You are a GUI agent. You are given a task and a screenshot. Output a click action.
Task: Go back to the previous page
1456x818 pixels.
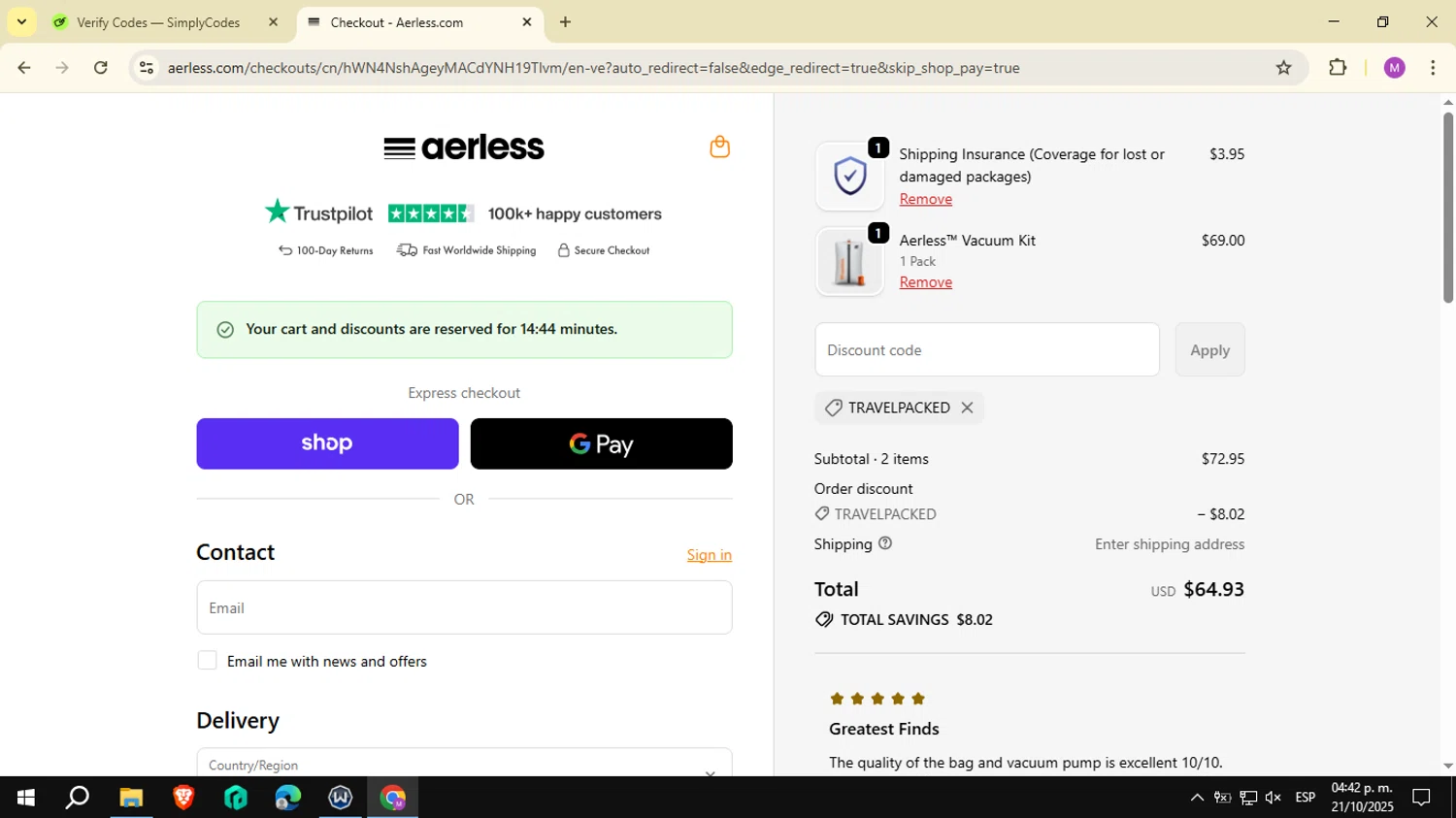tap(23, 68)
